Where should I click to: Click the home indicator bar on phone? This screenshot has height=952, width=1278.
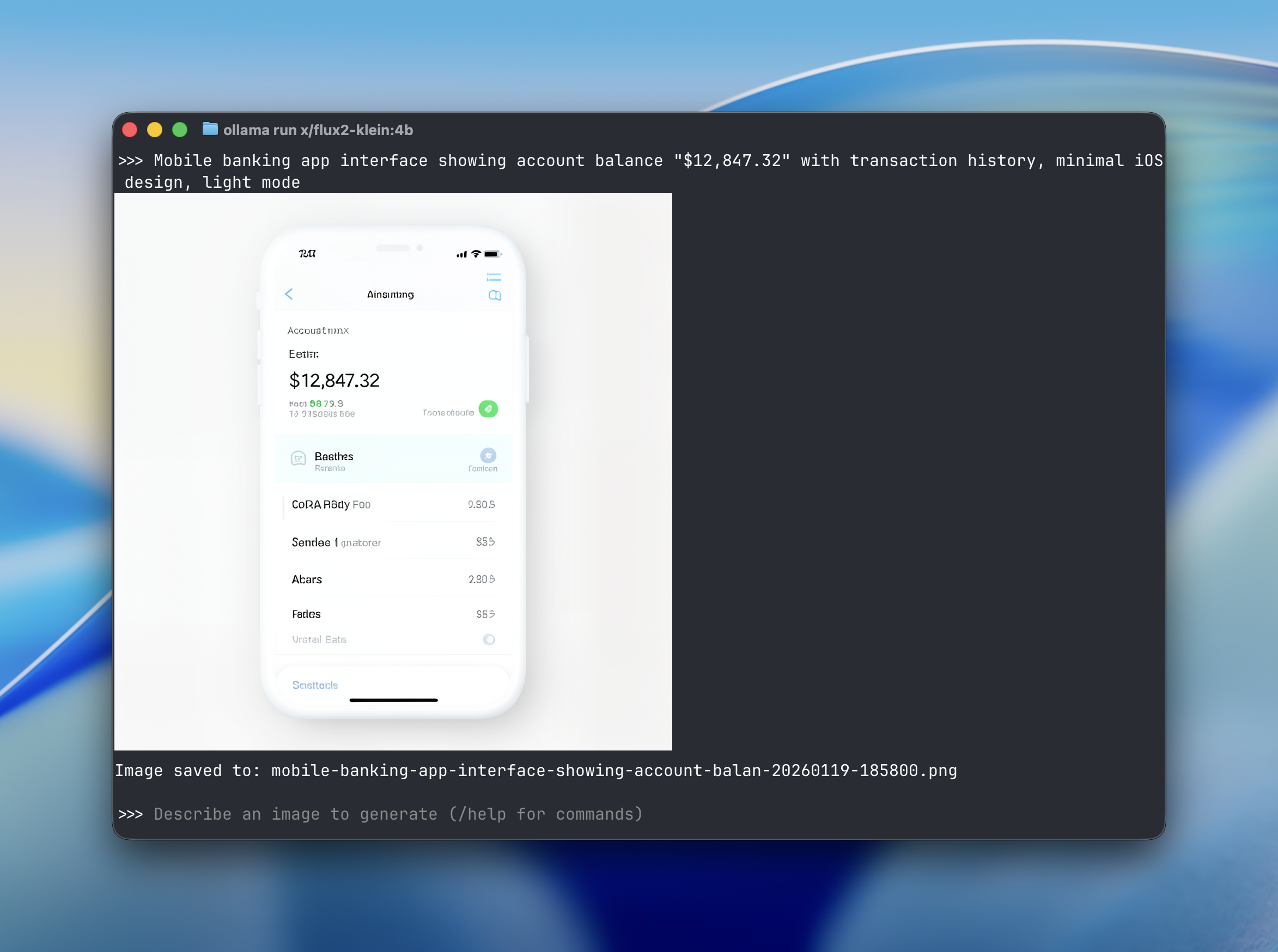393,700
